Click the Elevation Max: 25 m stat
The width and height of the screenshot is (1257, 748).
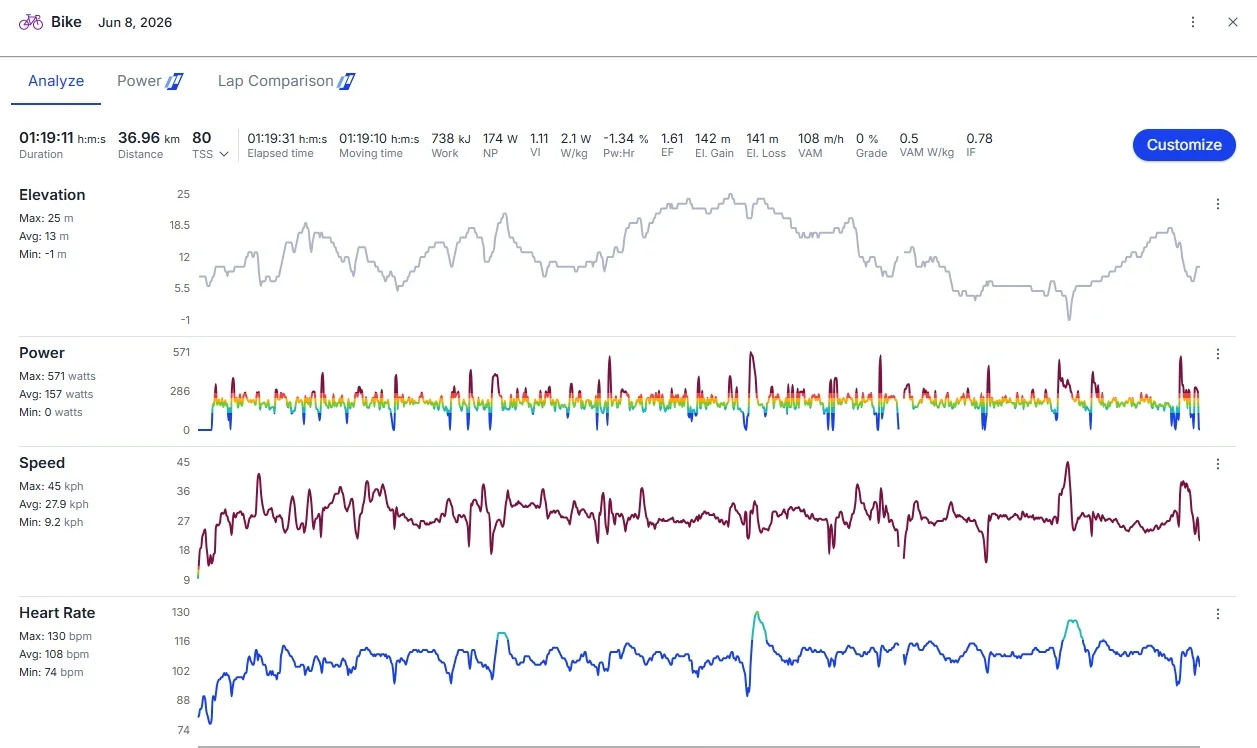(46, 218)
